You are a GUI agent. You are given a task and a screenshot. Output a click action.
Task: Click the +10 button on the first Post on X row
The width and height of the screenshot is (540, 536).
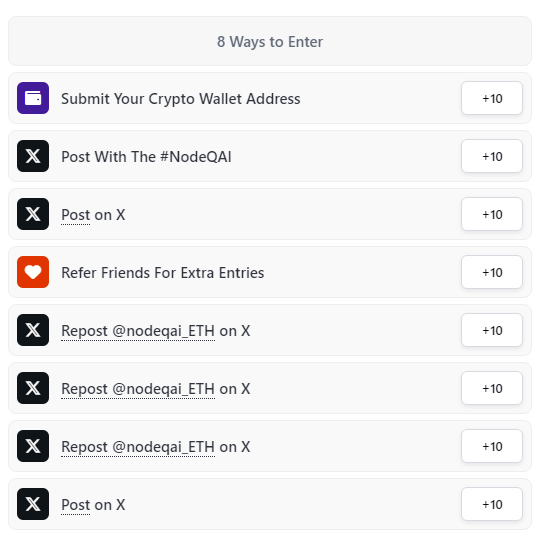point(492,214)
